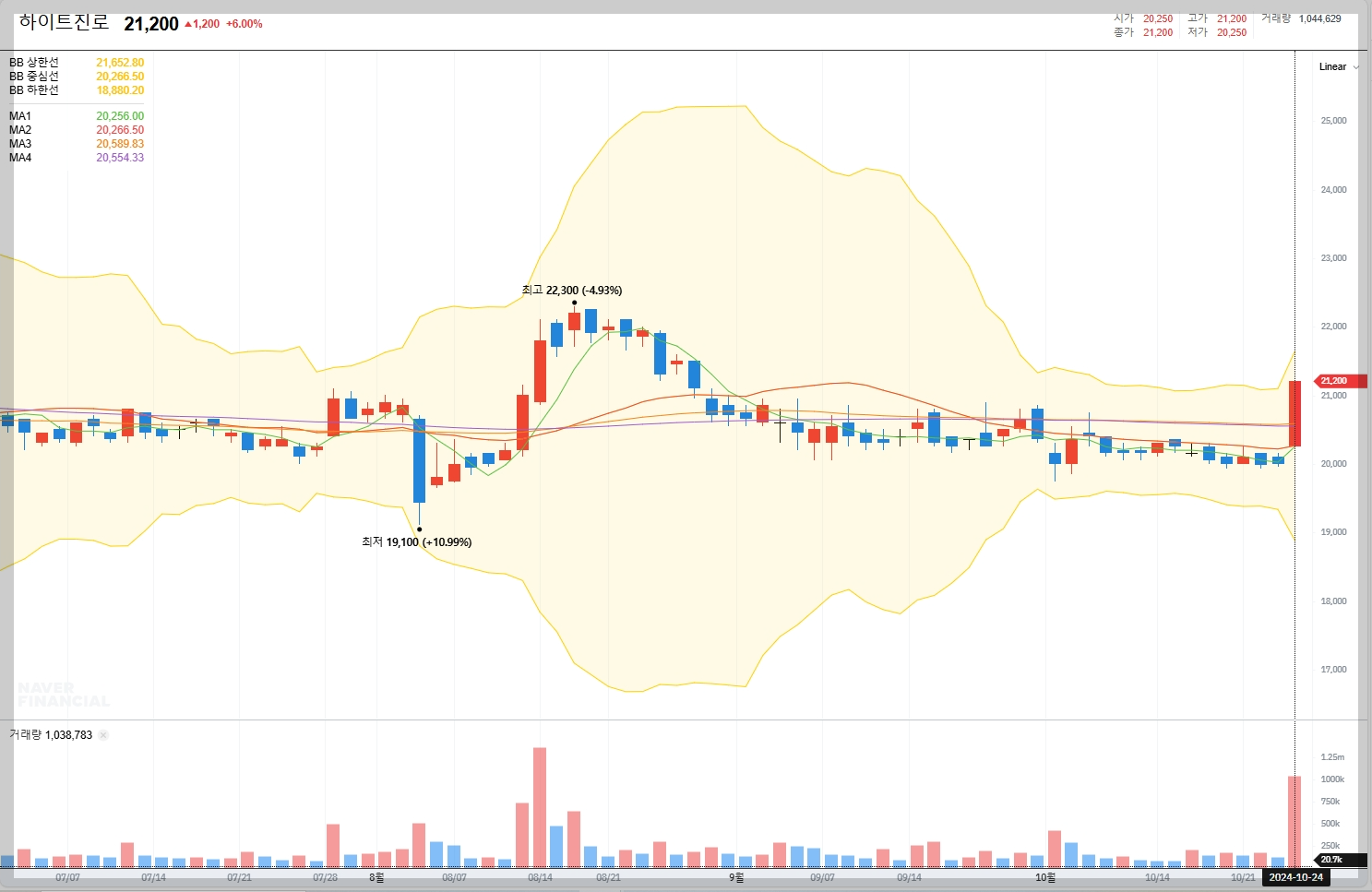Click the MA4 legend entry
1372x892 pixels.
(x=20, y=158)
